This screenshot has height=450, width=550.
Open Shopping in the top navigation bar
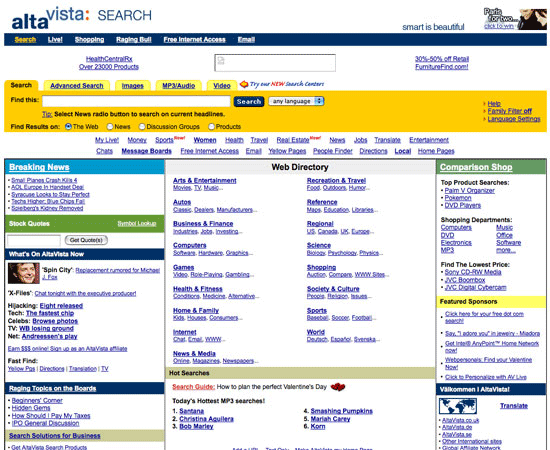pos(89,40)
